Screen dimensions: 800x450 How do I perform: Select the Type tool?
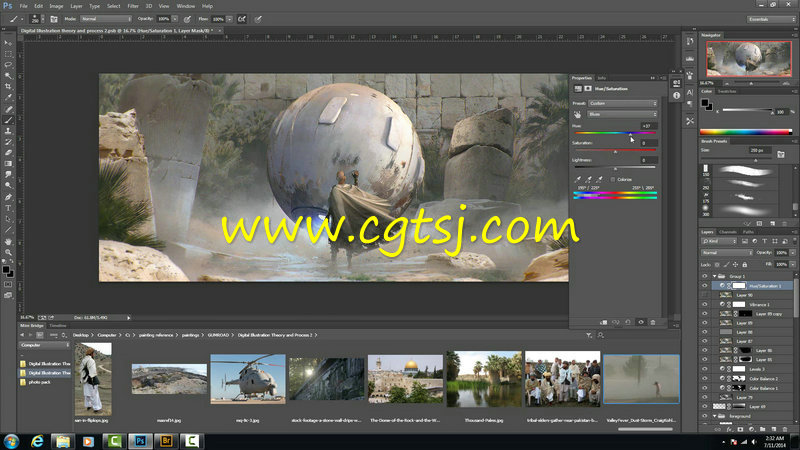tap(8, 208)
